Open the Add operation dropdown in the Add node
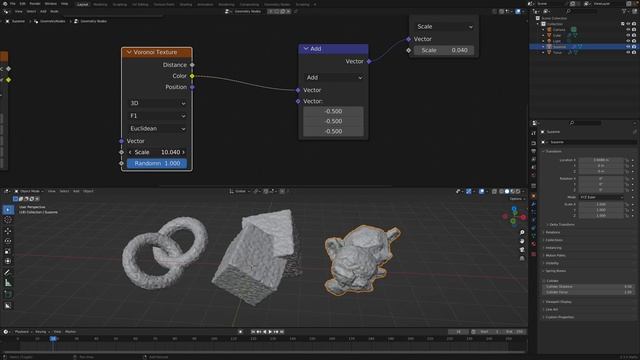 tap(333, 78)
